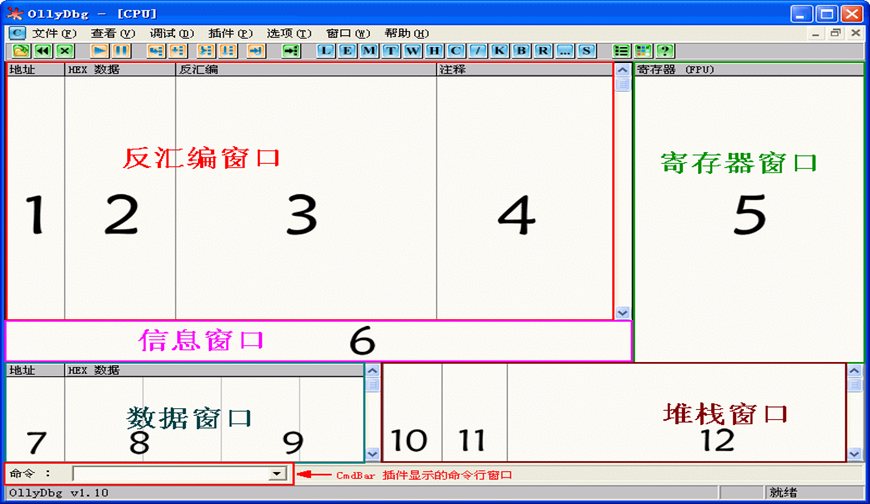Click disassembly pane scroll down arrow
The height and width of the screenshot is (504, 870).
[x=623, y=313]
